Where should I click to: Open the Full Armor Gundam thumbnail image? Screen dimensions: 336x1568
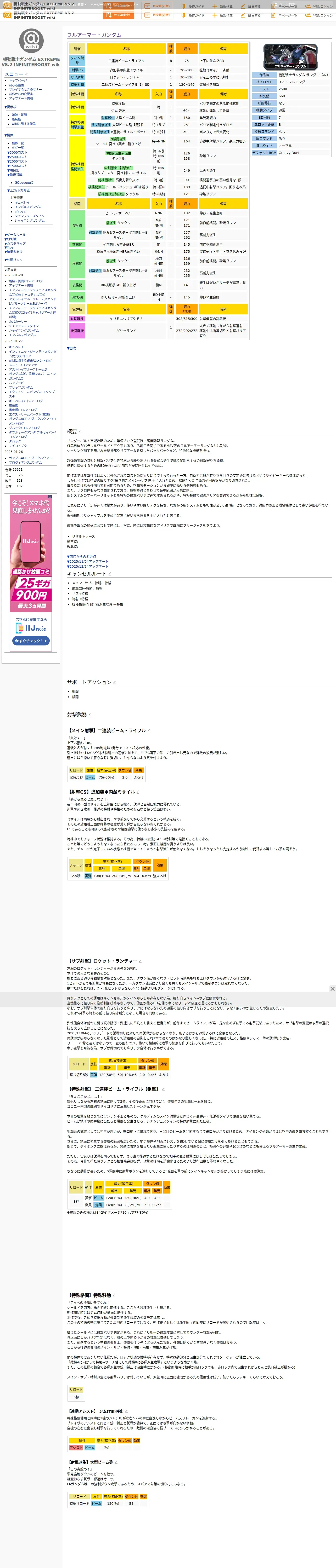click(290, 57)
